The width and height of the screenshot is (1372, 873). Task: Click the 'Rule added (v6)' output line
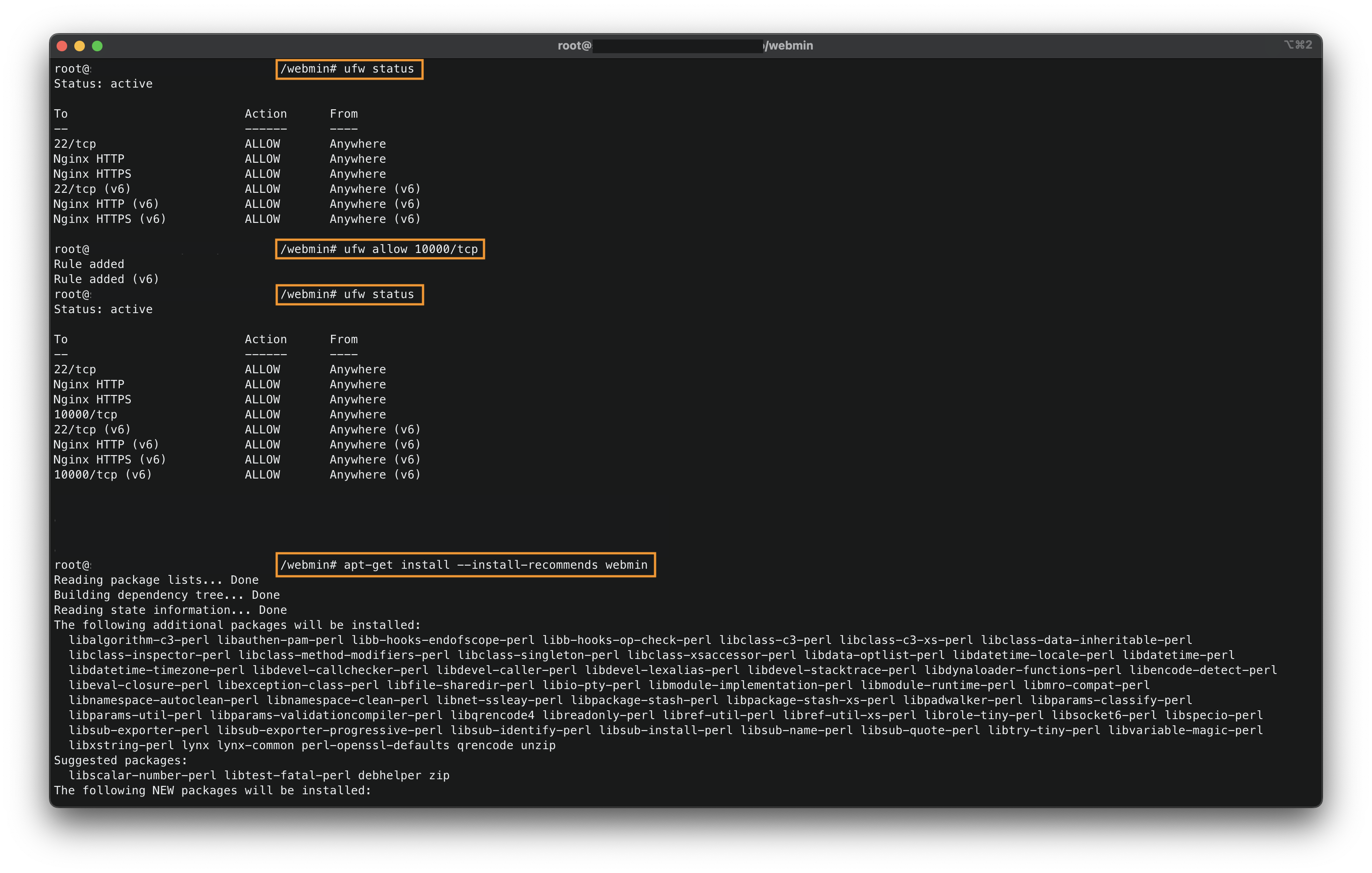click(107, 280)
